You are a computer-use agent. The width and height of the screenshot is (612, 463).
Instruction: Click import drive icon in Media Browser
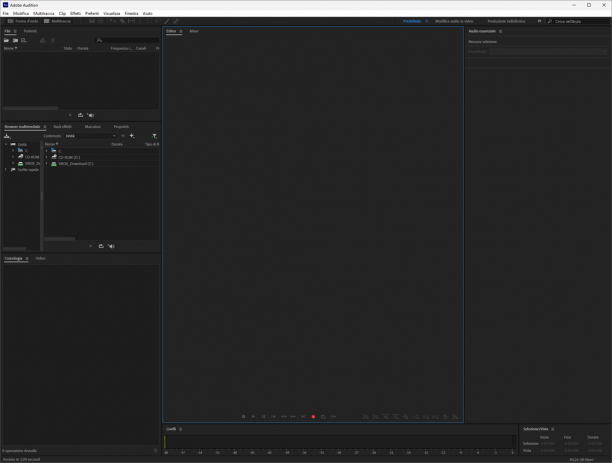[x=7, y=136]
